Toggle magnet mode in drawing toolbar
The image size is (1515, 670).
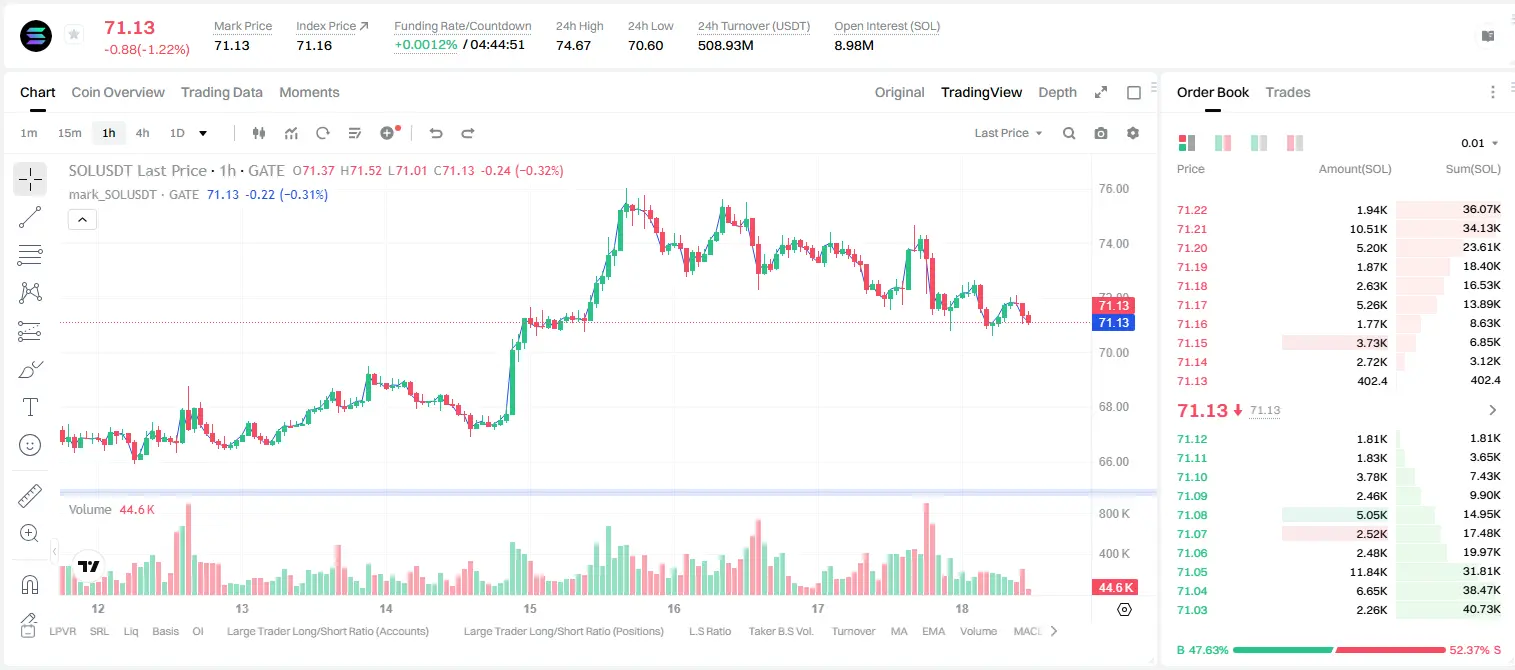point(30,584)
